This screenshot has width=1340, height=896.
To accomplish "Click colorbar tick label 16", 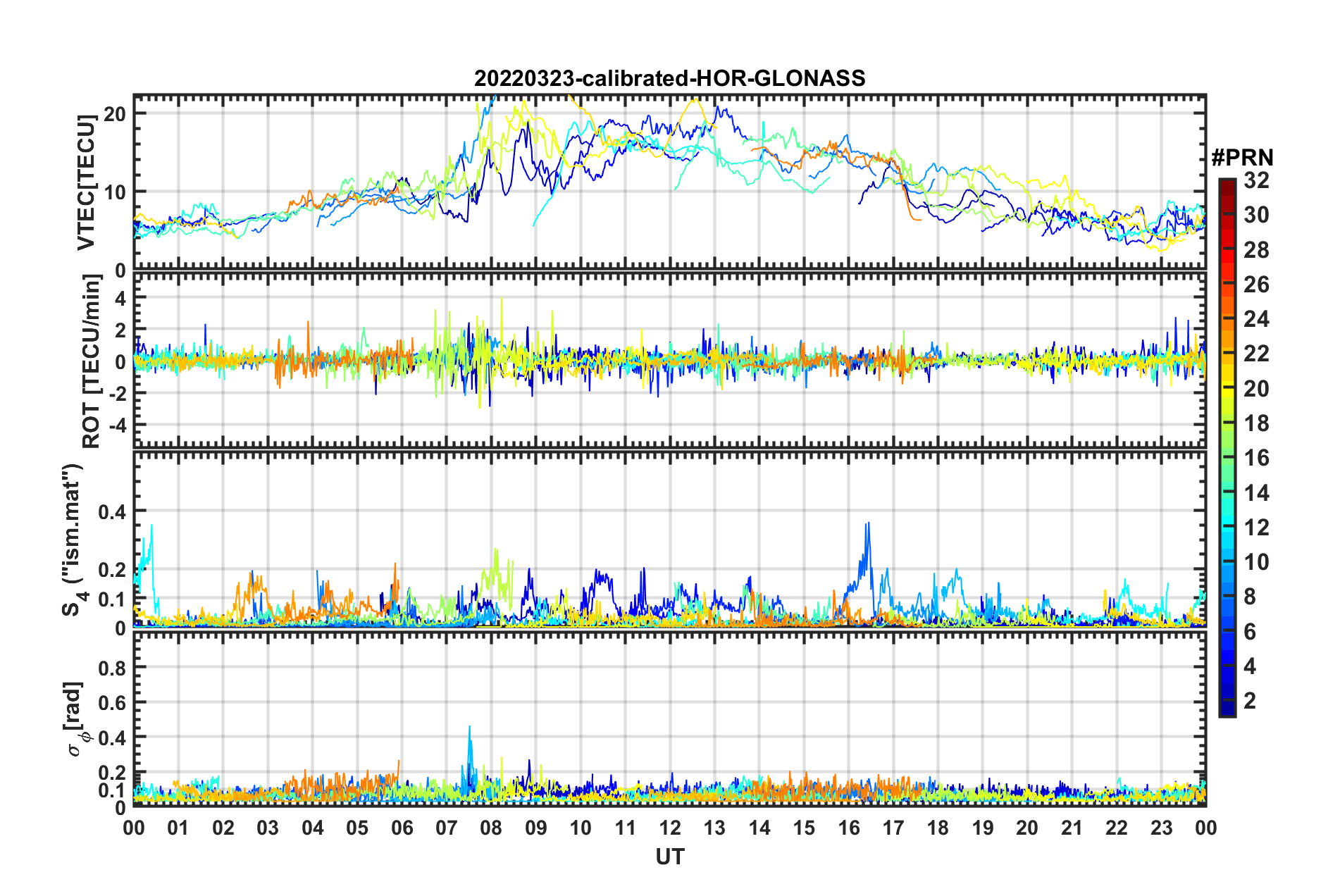I will point(1257,458).
